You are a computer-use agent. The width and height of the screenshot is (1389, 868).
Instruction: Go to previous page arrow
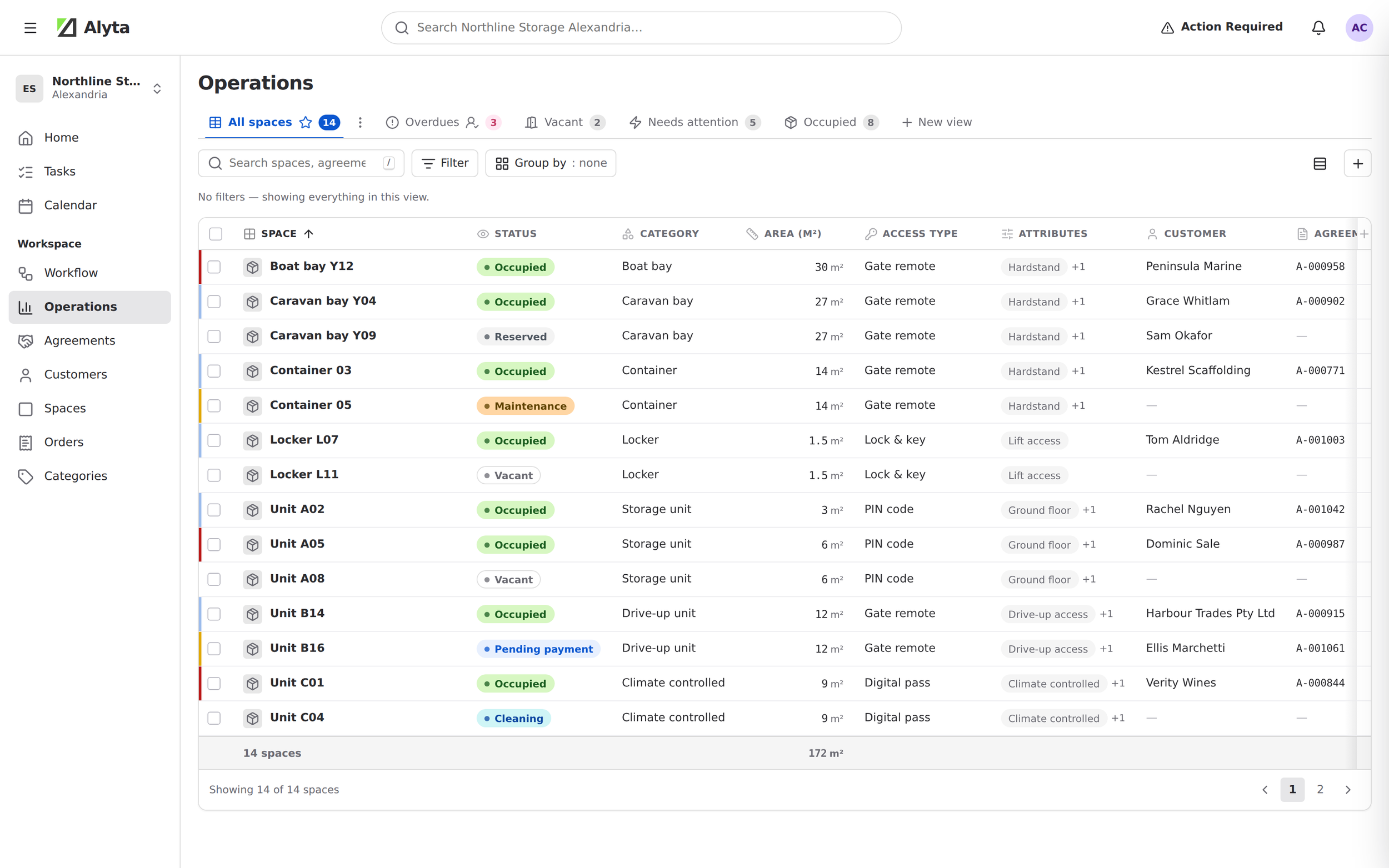1265,790
